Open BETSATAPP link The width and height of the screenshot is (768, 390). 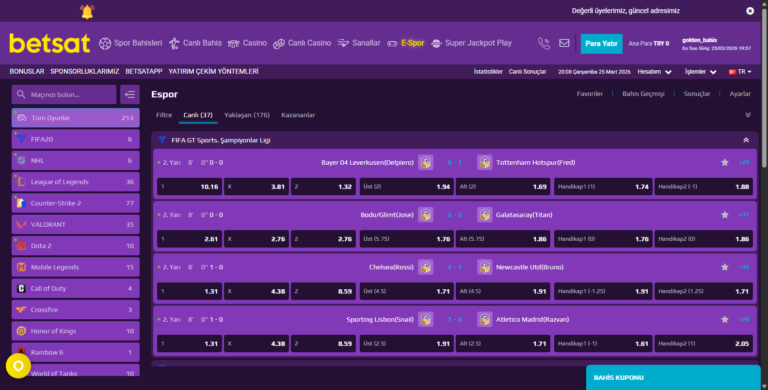click(144, 72)
